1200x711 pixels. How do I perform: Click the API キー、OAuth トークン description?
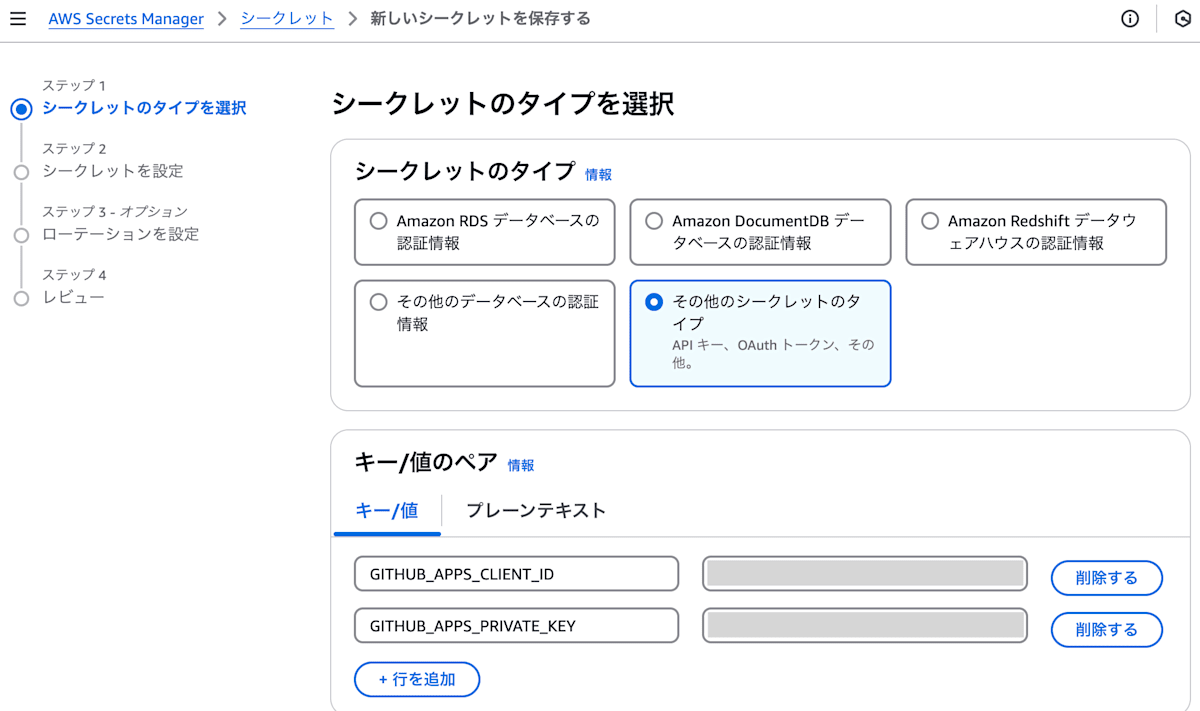(x=773, y=354)
